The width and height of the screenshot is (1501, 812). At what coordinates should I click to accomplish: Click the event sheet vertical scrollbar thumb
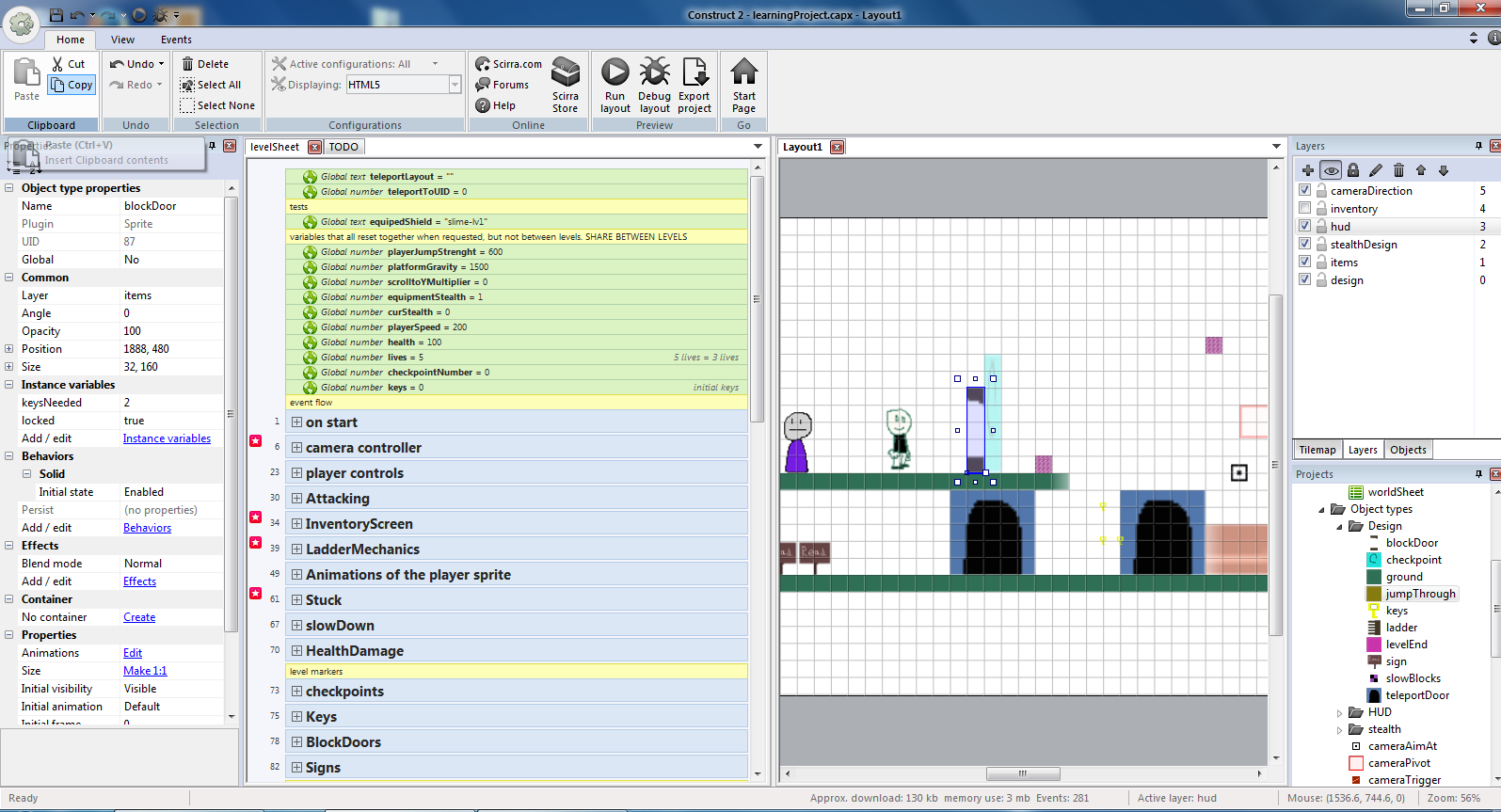pos(757,298)
